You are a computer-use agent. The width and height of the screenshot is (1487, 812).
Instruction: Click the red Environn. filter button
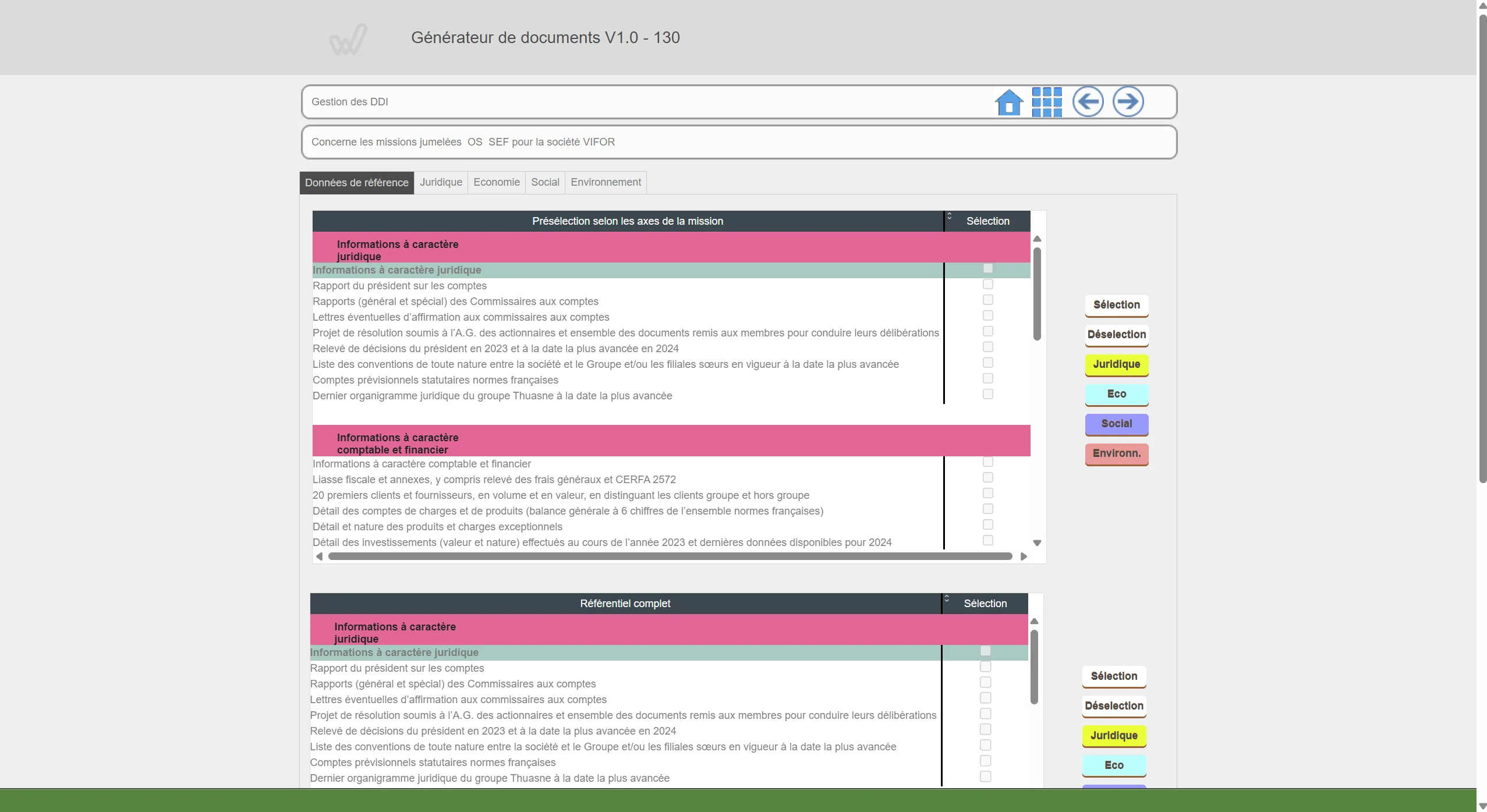coord(1117,453)
